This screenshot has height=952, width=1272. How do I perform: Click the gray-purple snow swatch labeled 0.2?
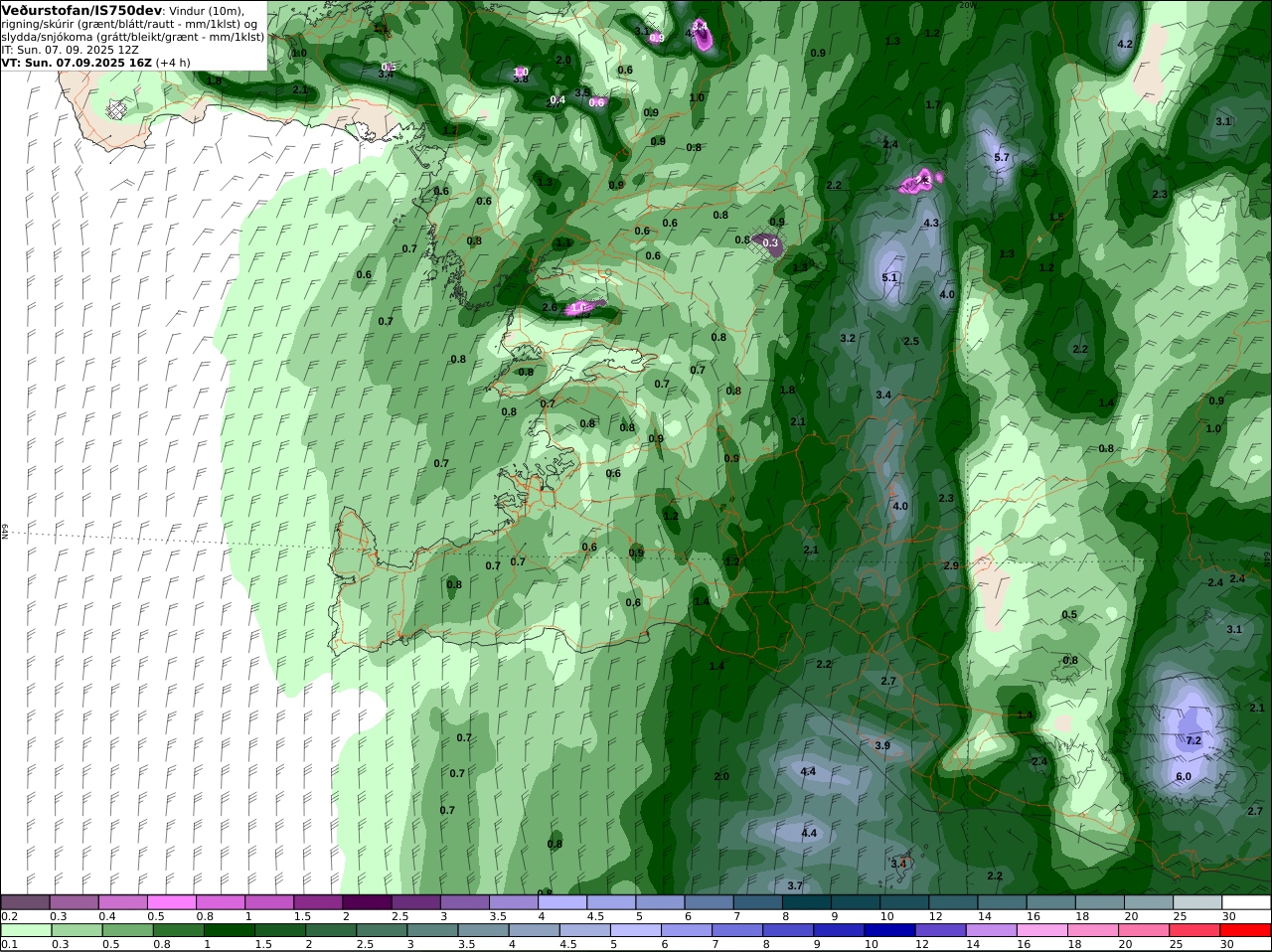tap(26, 902)
